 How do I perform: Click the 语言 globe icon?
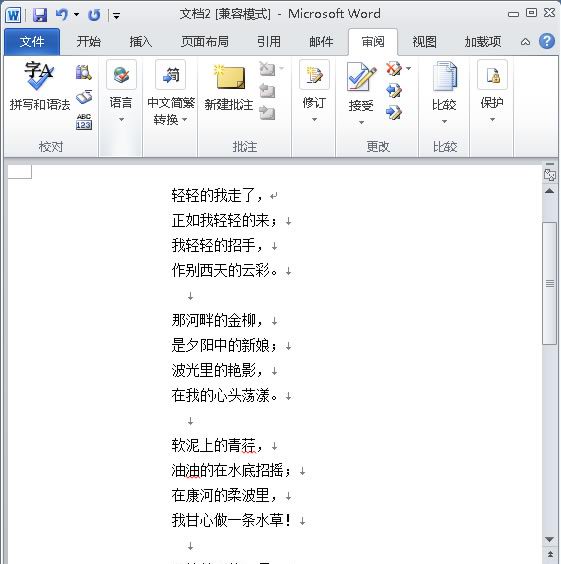pyautogui.click(x=121, y=75)
